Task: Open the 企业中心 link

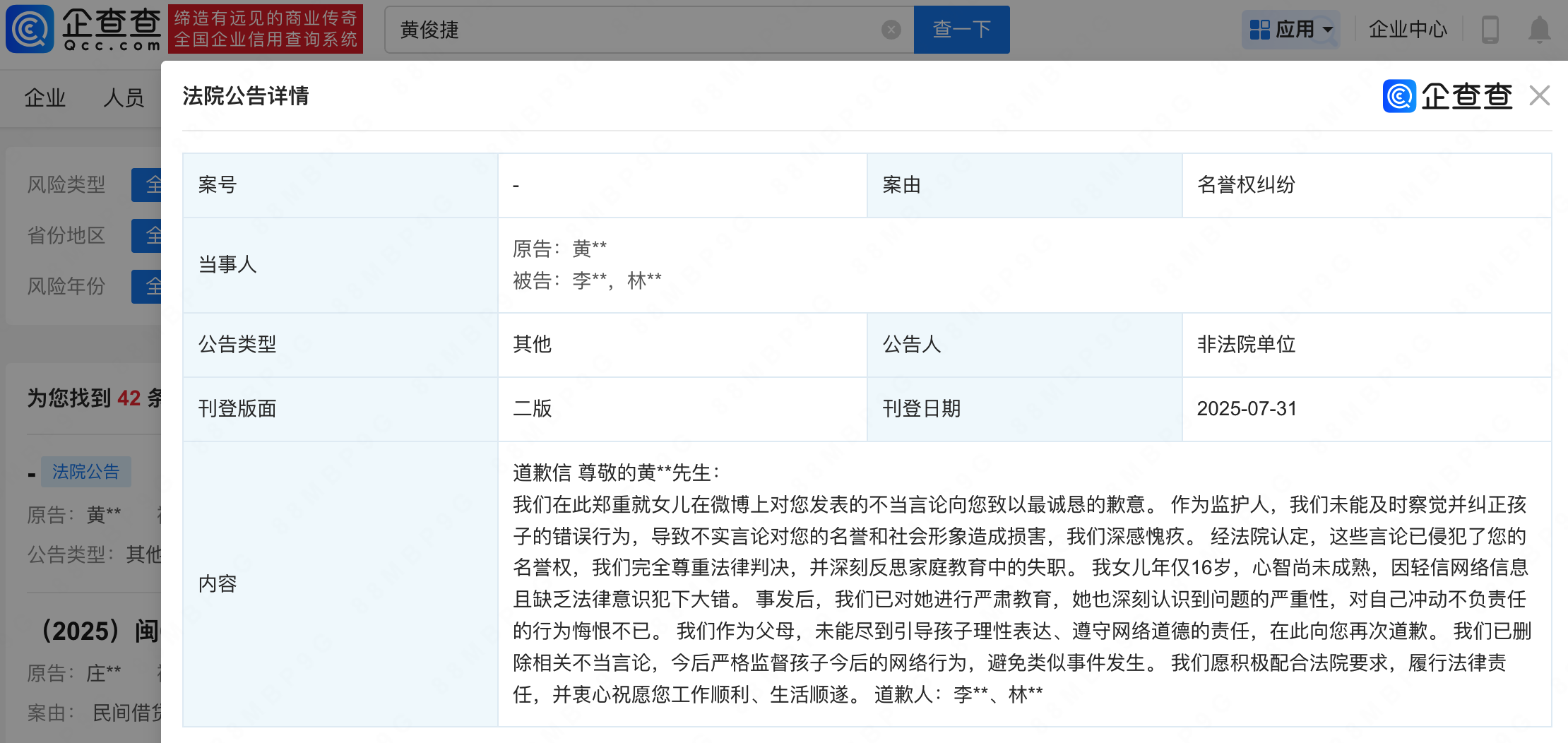Action: pos(1407,30)
